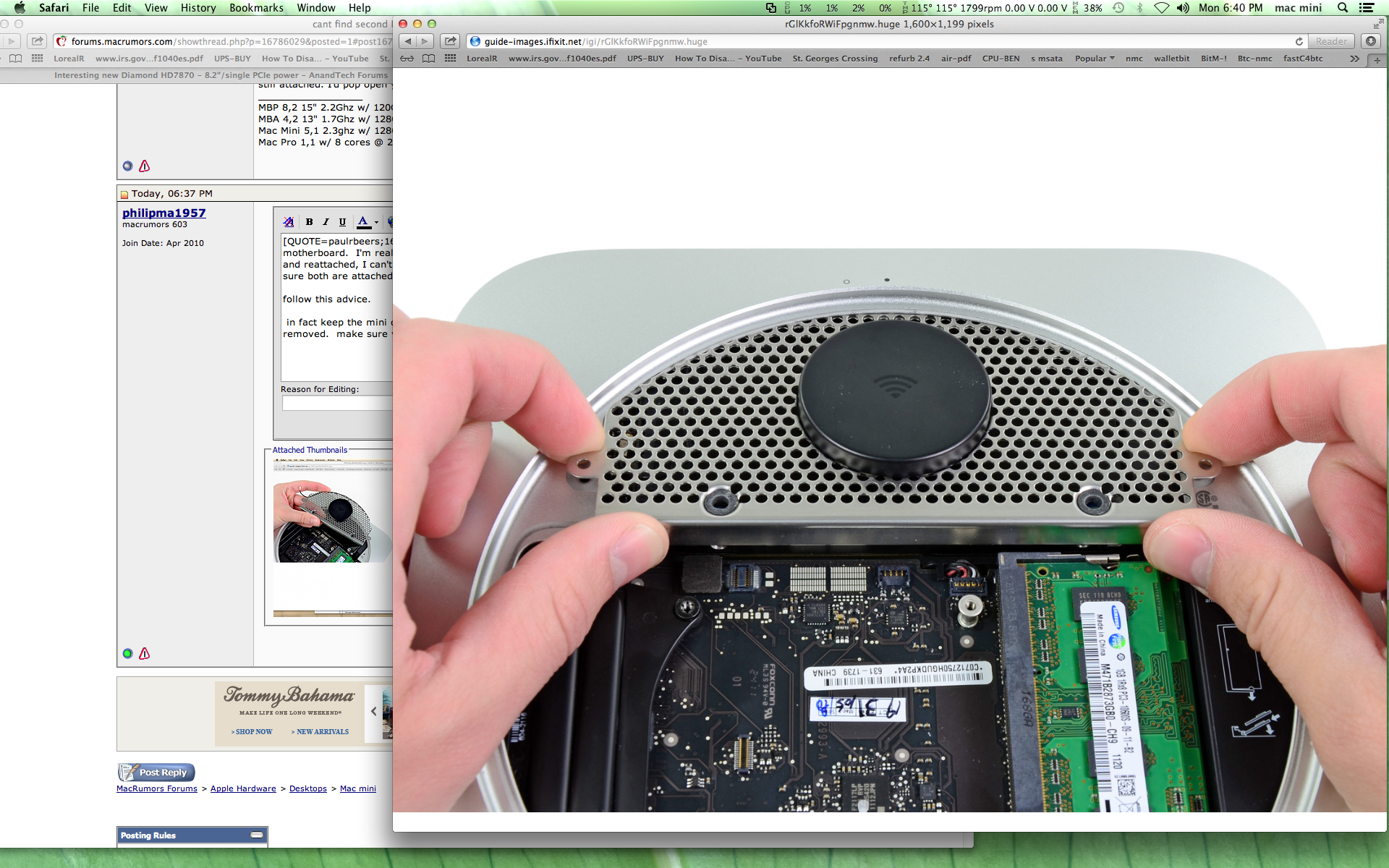Viewport: 1389px width, 868px height.
Task: Add a new tab with plus button
Action: point(1377,60)
